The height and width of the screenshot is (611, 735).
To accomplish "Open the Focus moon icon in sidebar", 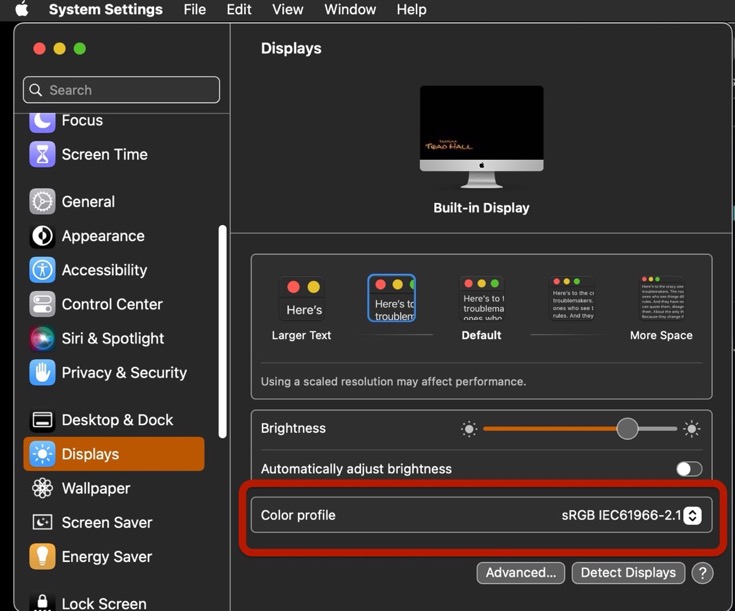I will pos(42,122).
